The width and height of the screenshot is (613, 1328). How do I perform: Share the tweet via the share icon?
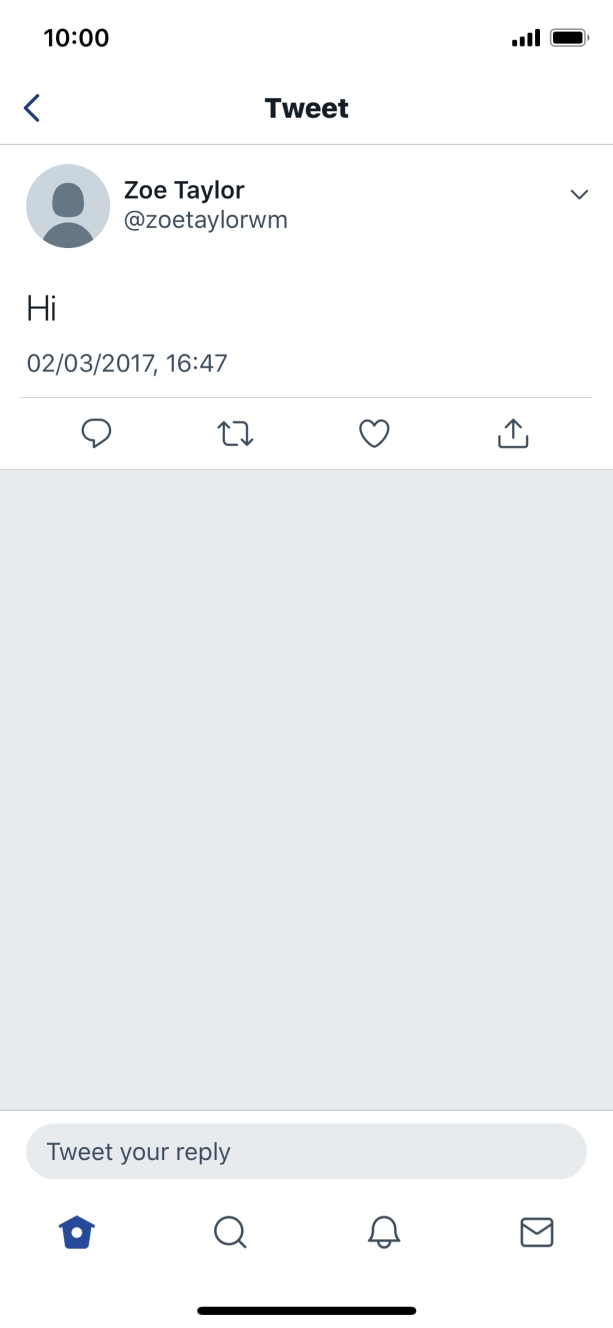click(512, 433)
